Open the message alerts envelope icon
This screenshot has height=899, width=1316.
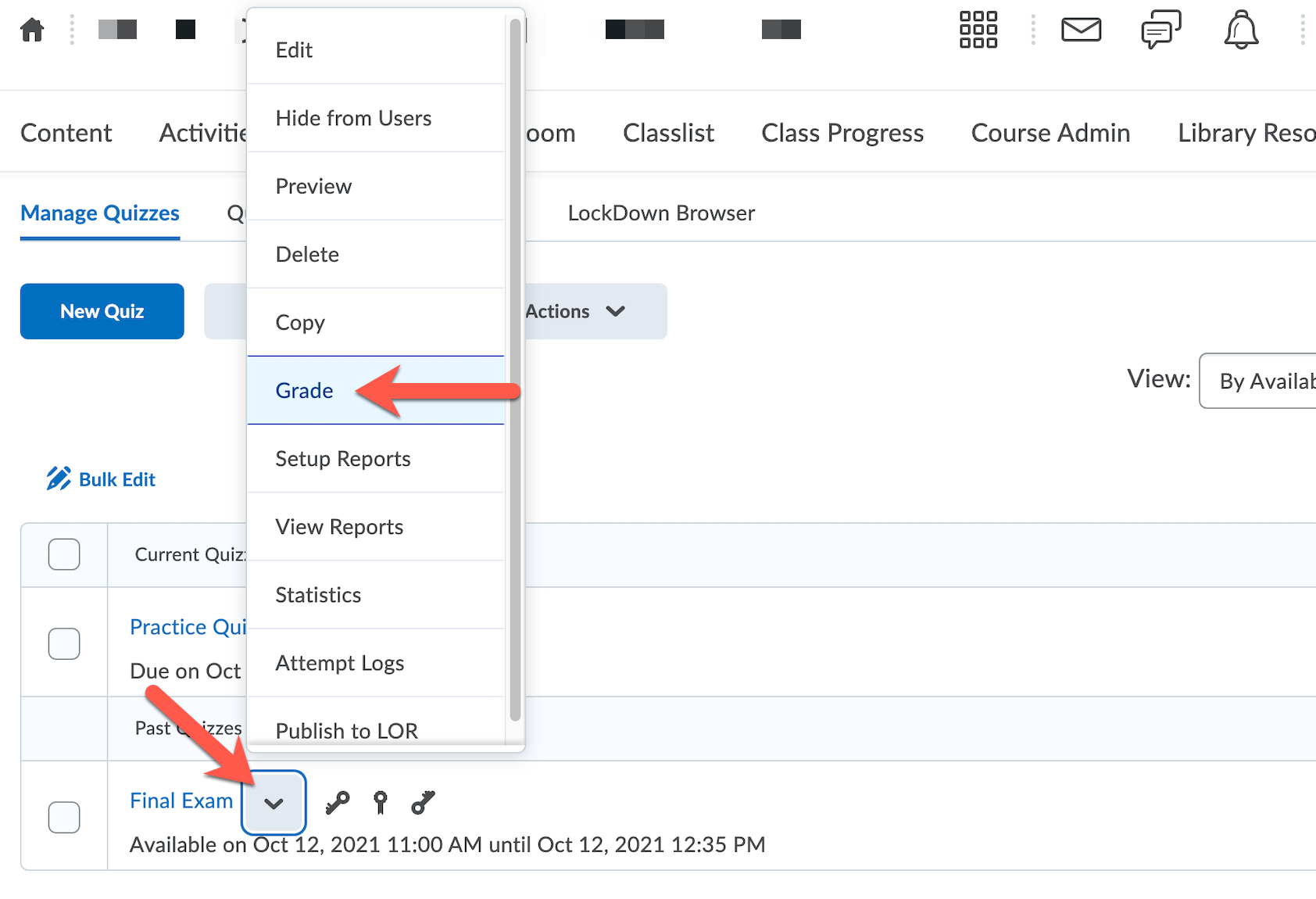click(x=1081, y=30)
